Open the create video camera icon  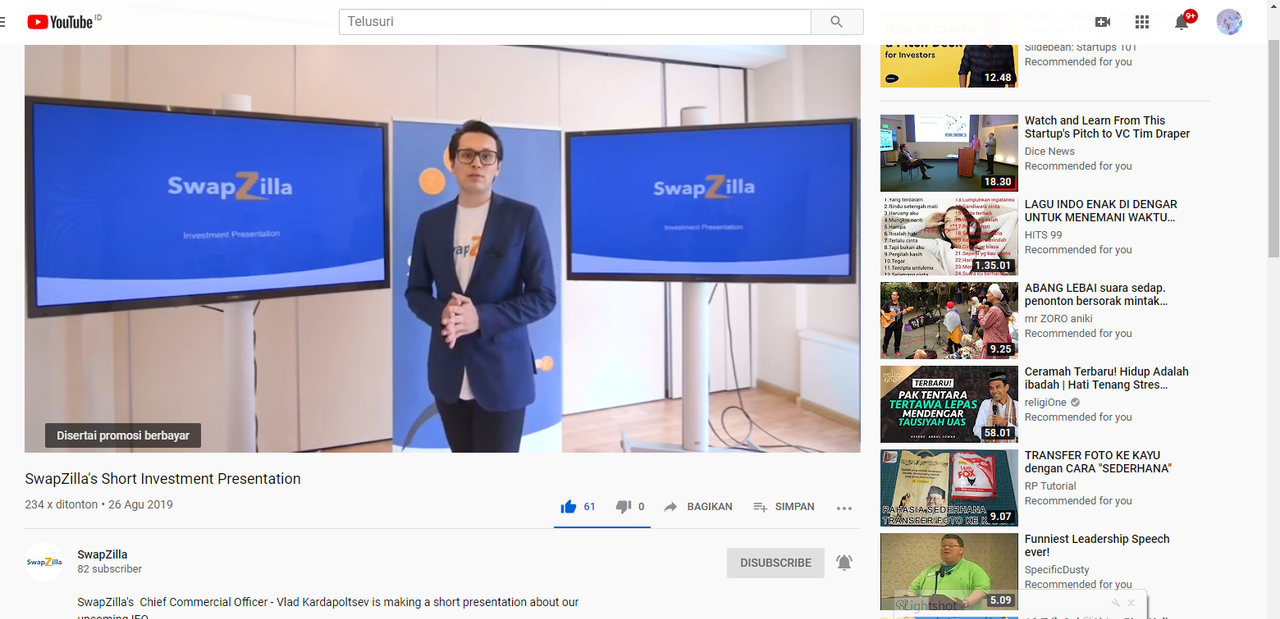coord(1103,22)
